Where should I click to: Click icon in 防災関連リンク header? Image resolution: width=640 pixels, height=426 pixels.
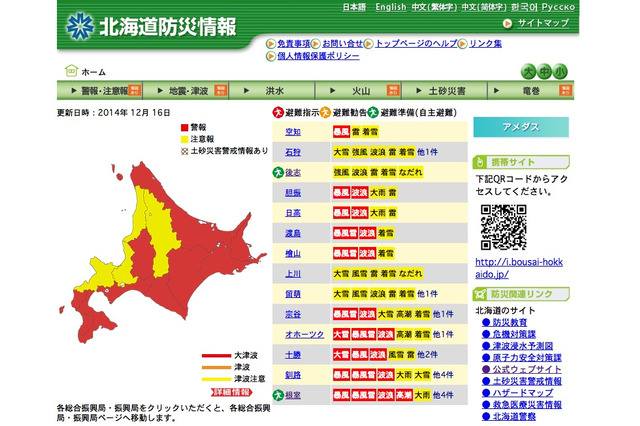pos(480,294)
